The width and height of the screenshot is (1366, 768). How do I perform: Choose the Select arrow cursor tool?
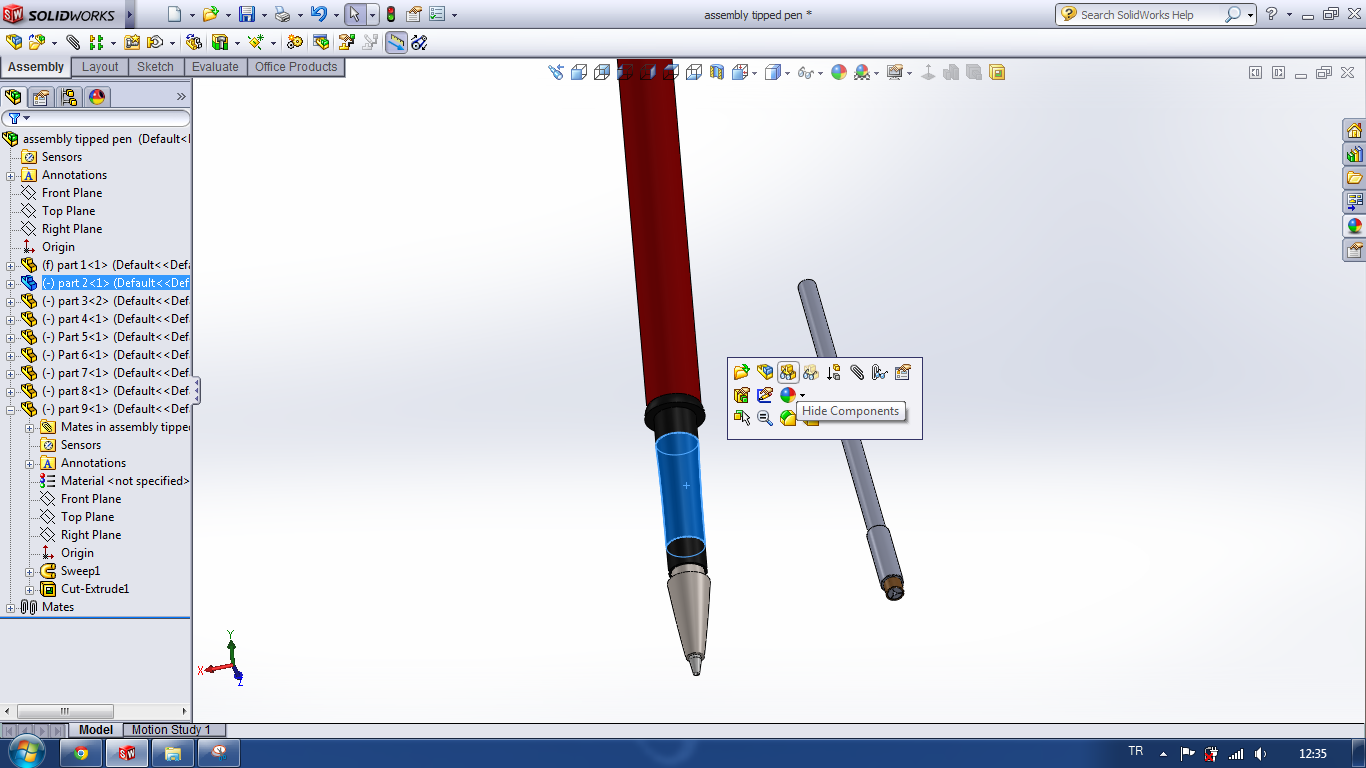coord(354,14)
